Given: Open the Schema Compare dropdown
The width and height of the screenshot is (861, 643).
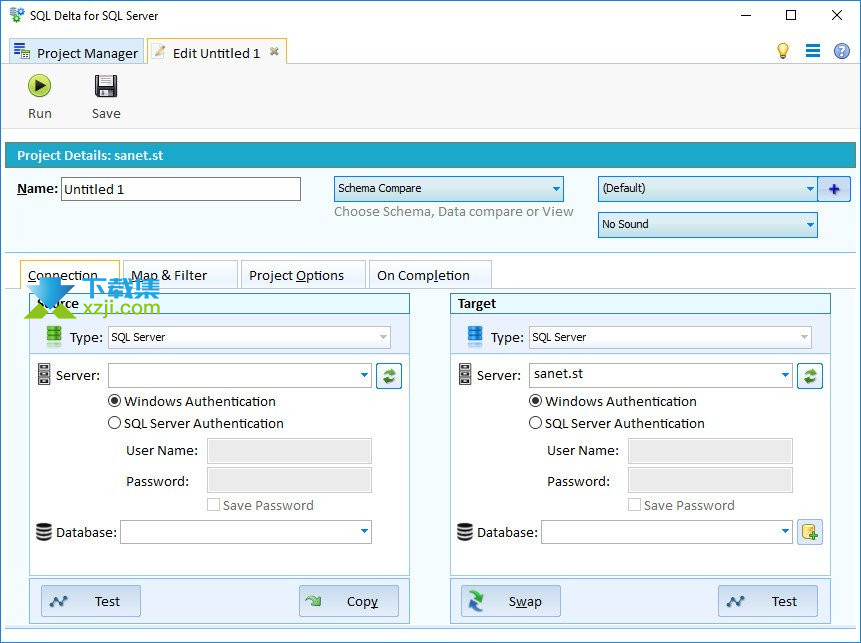Looking at the screenshot, I should click(449, 189).
